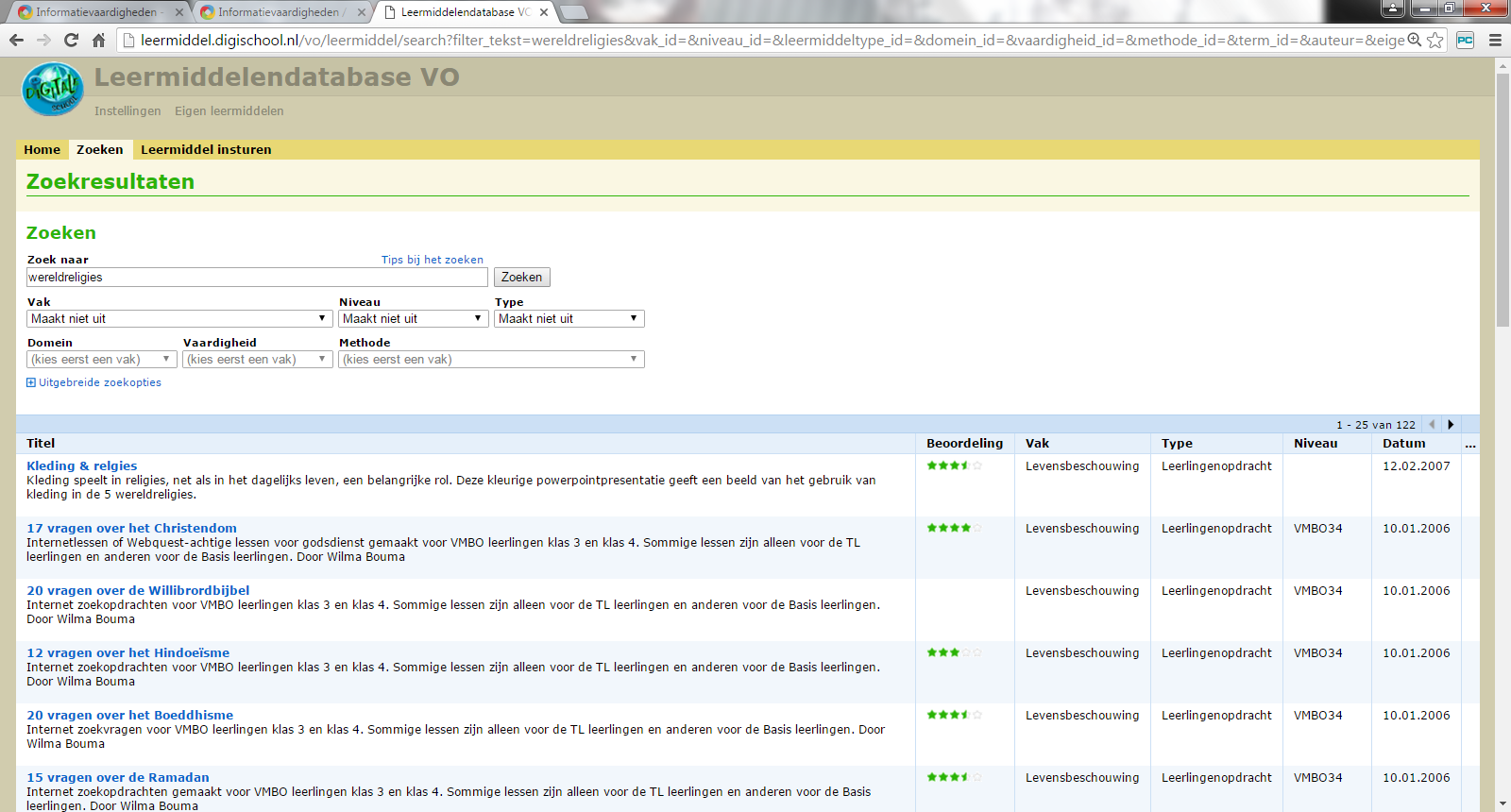Click the 'Zoek naar' search text field
The image size is (1511, 812).
(257, 278)
